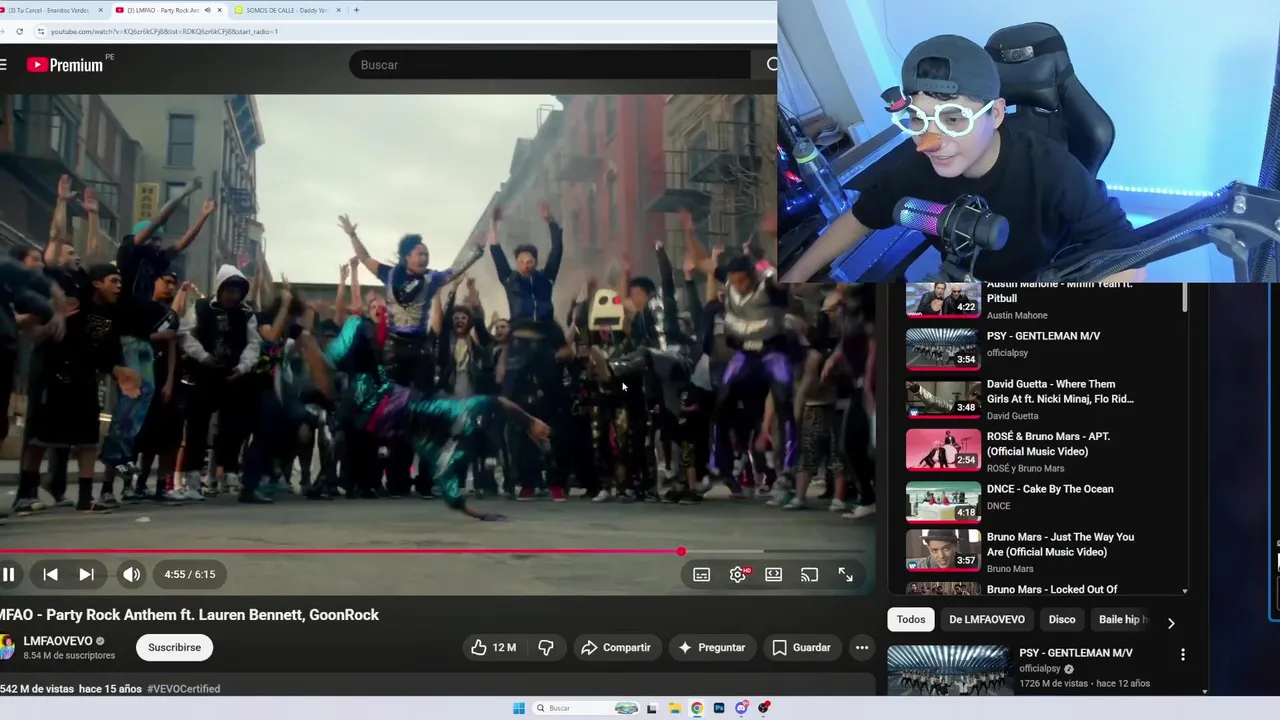1280x720 pixels.
Task: Cast the video to a TV
Action: [x=809, y=575]
